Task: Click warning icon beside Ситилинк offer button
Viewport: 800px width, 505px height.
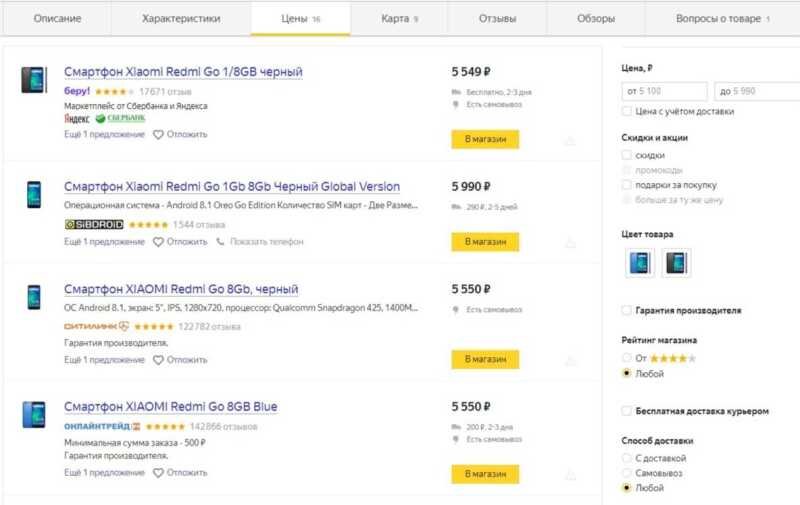Action: click(x=571, y=361)
